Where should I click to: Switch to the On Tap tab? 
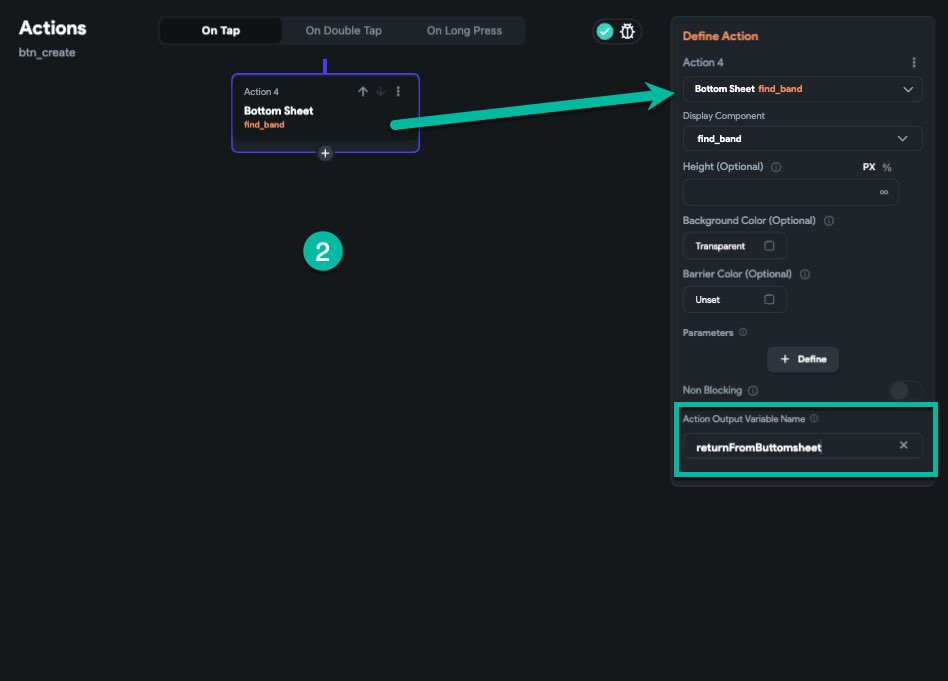pos(221,30)
